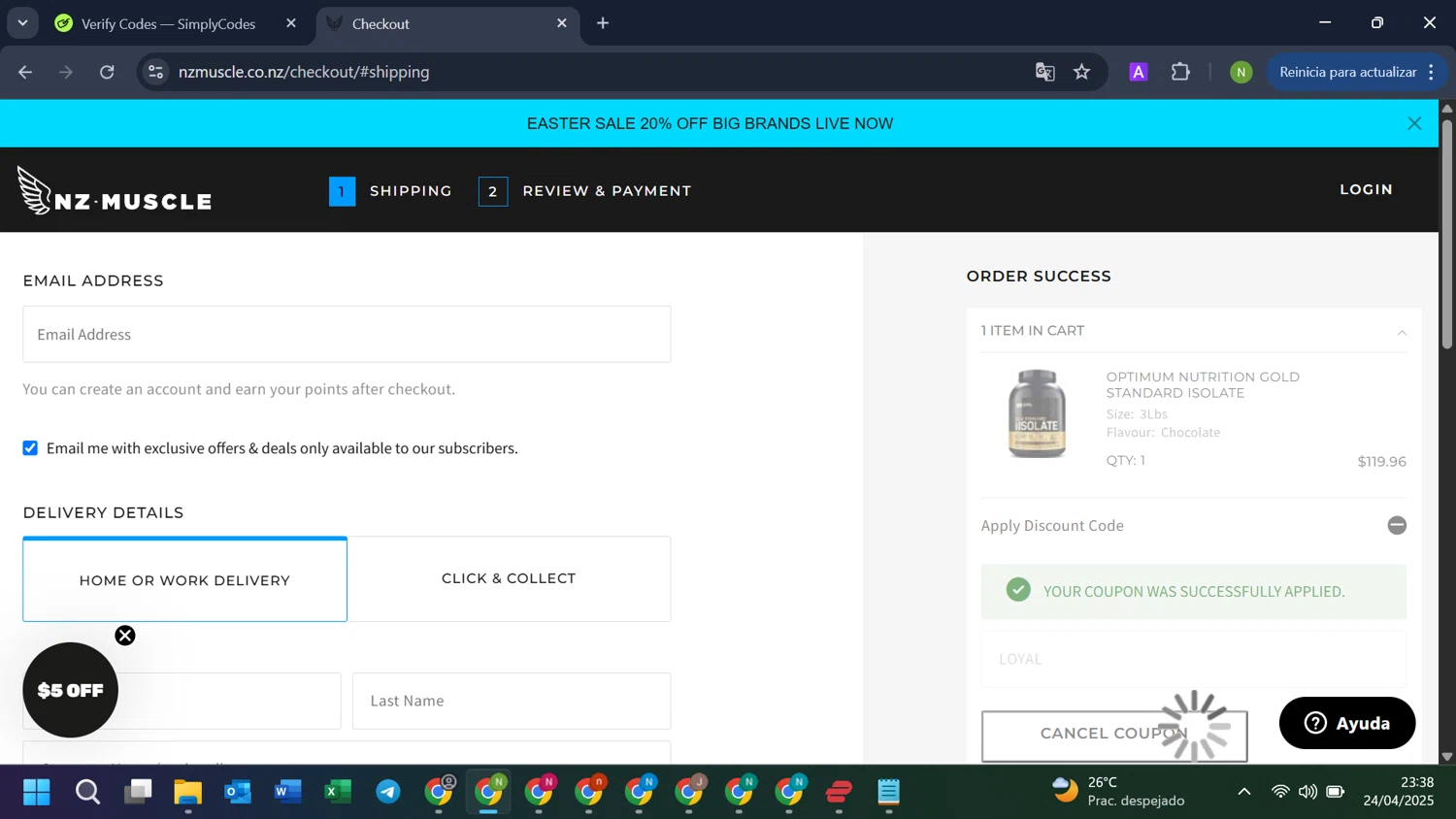
Task: Go back in browser history
Action: coord(25,72)
